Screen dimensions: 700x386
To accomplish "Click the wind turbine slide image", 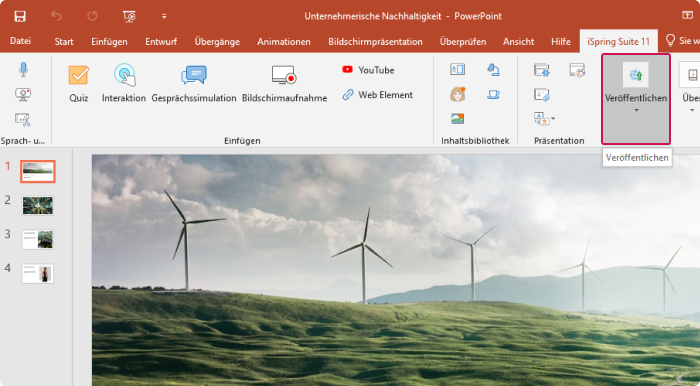I will [x=396, y=270].
